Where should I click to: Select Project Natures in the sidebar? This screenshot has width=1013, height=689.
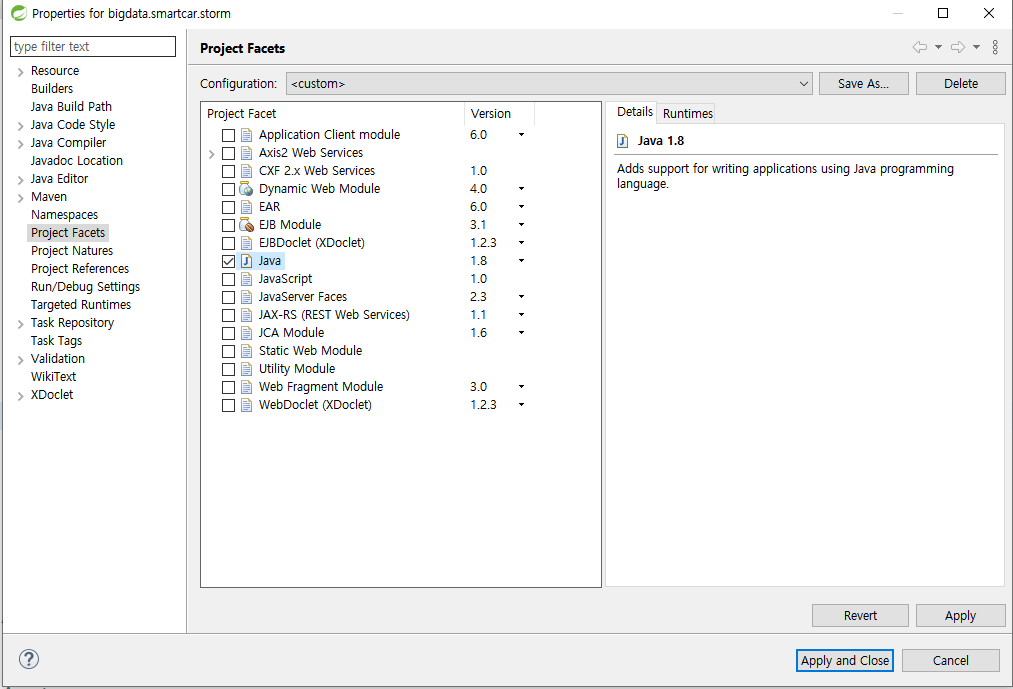[72, 251]
